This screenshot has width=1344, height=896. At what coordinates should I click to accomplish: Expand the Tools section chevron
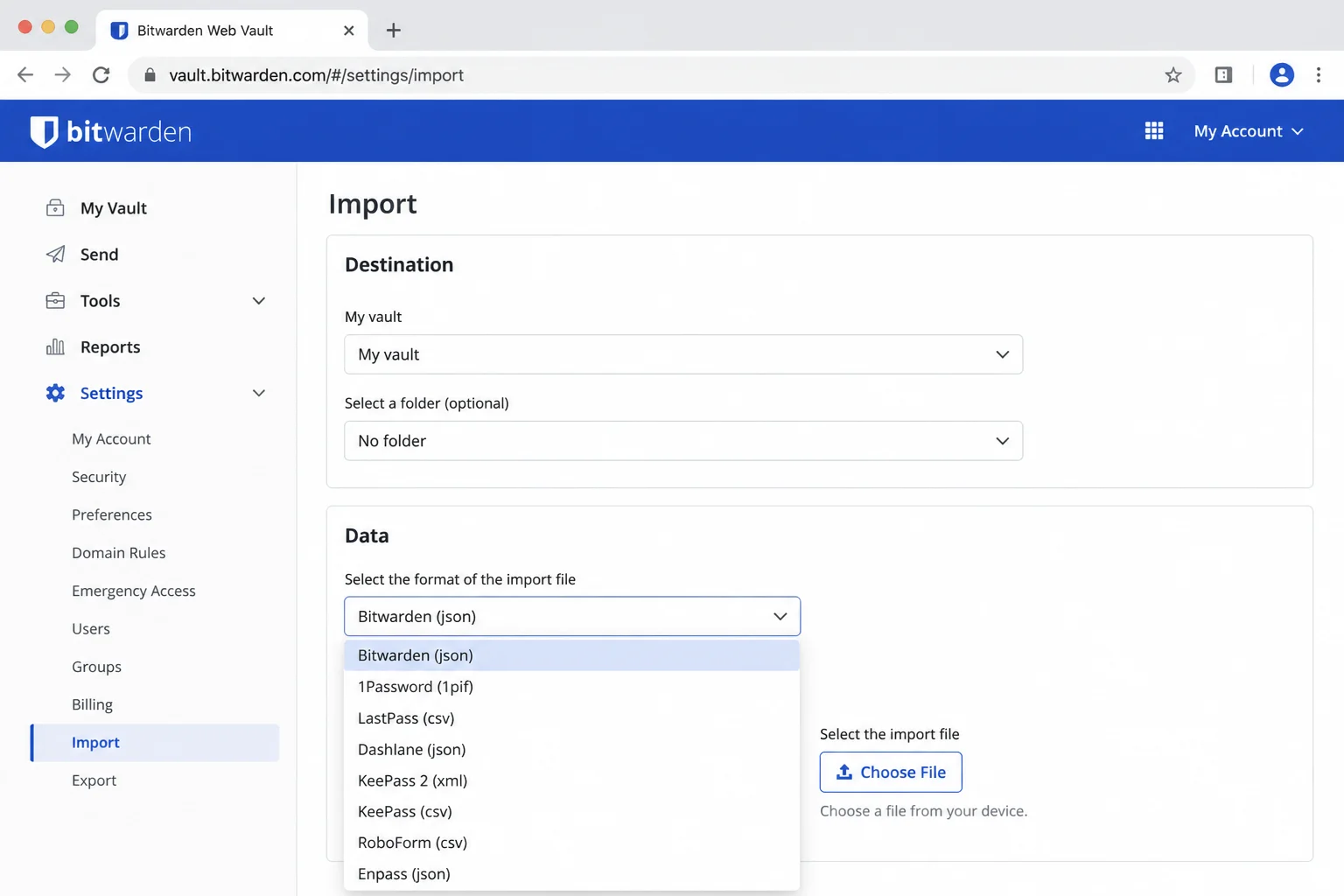tap(259, 300)
